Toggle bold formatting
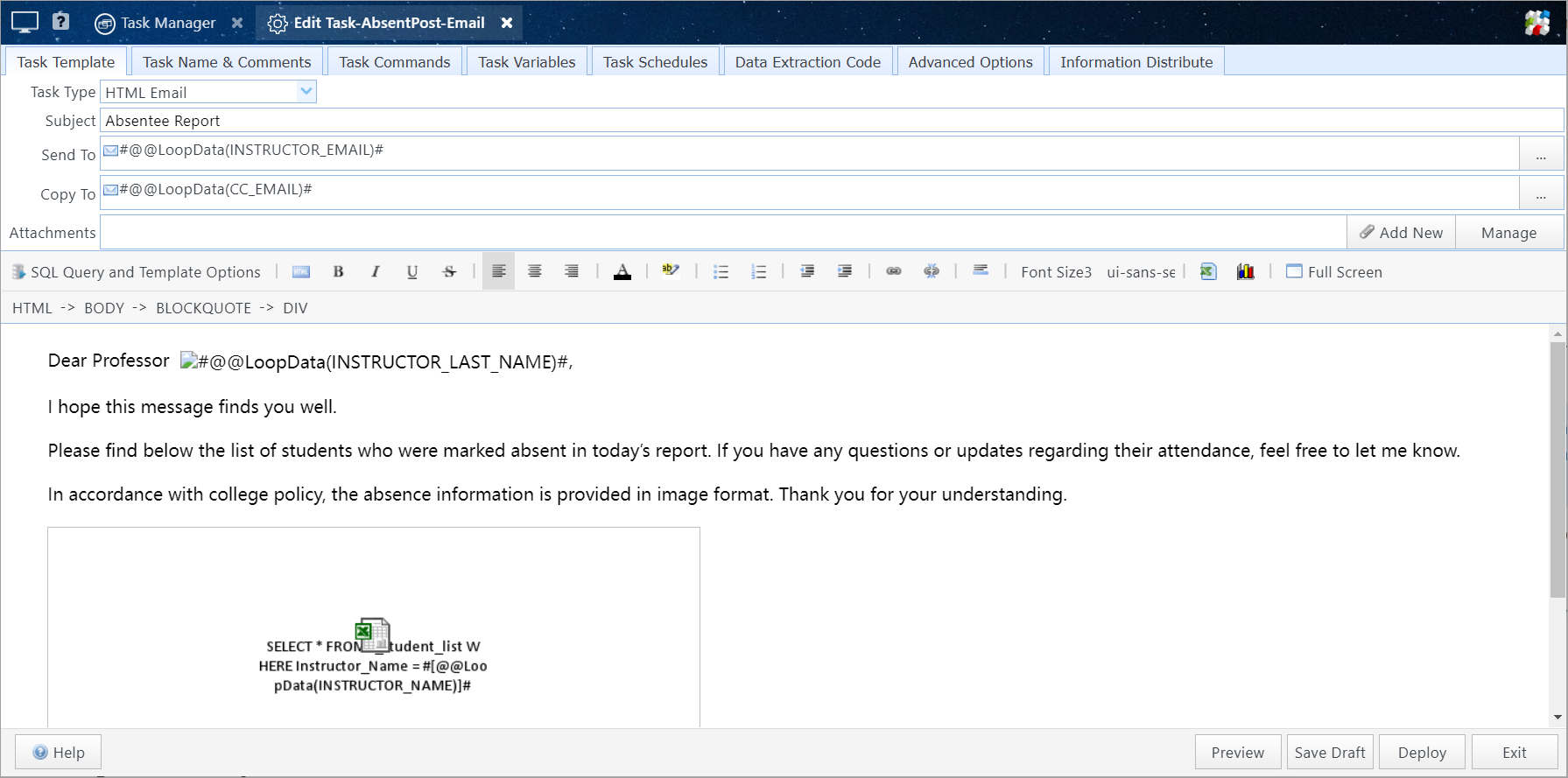This screenshot has width=1568, height=778. coord(338,272)
